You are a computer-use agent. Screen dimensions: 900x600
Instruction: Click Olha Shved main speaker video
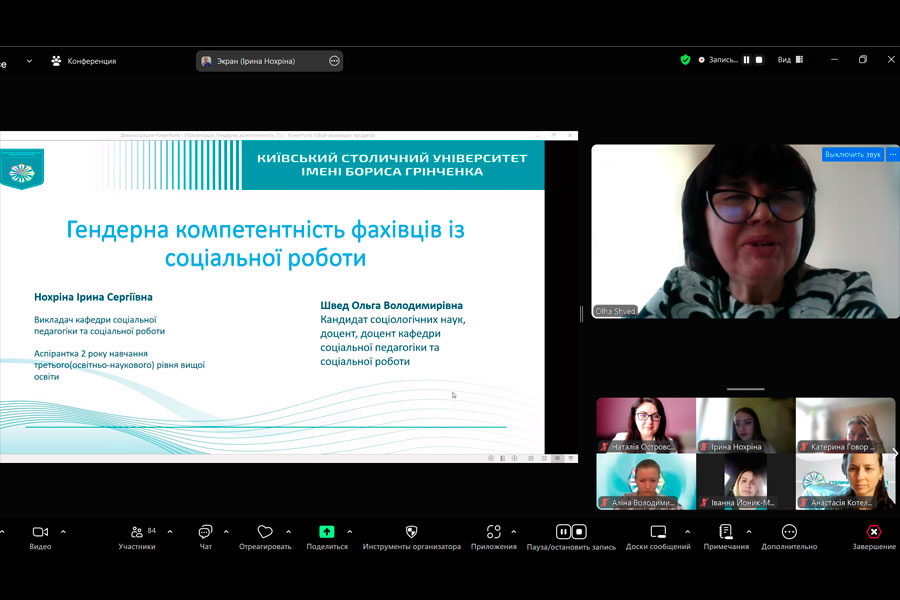[x=745, y=231]
